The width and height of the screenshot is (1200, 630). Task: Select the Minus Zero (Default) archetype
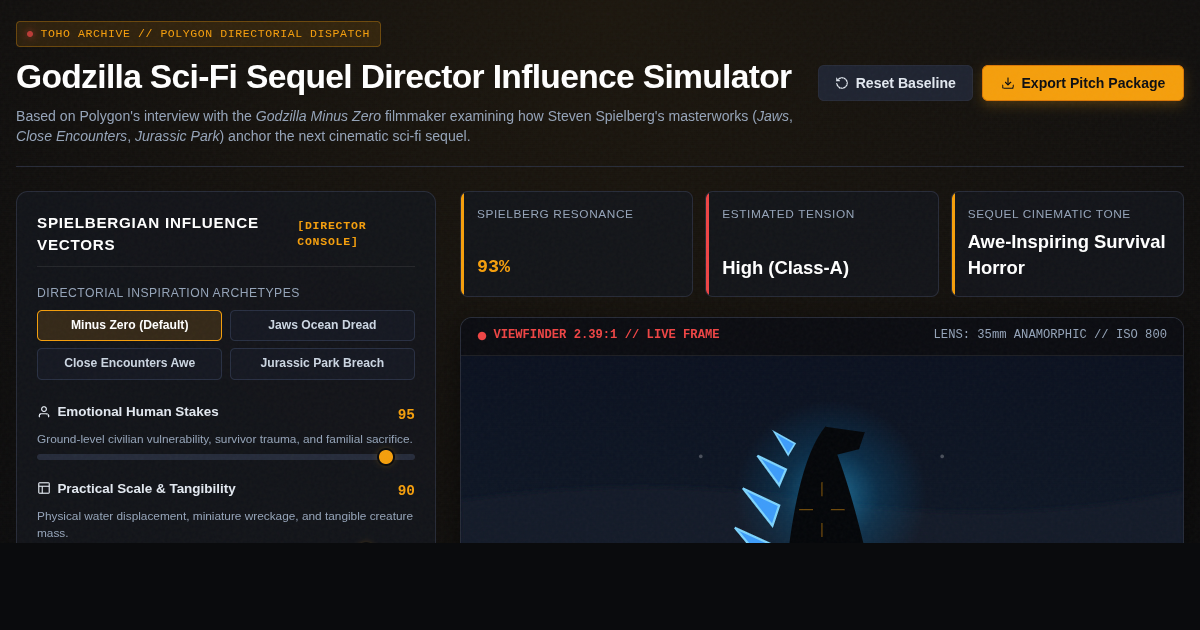[129, 325]
